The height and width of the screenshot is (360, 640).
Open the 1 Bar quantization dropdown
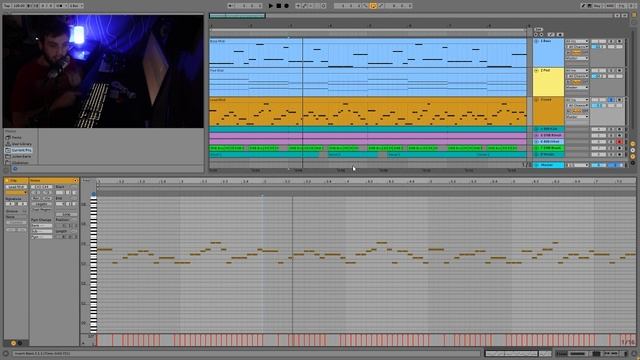(76, 6)
